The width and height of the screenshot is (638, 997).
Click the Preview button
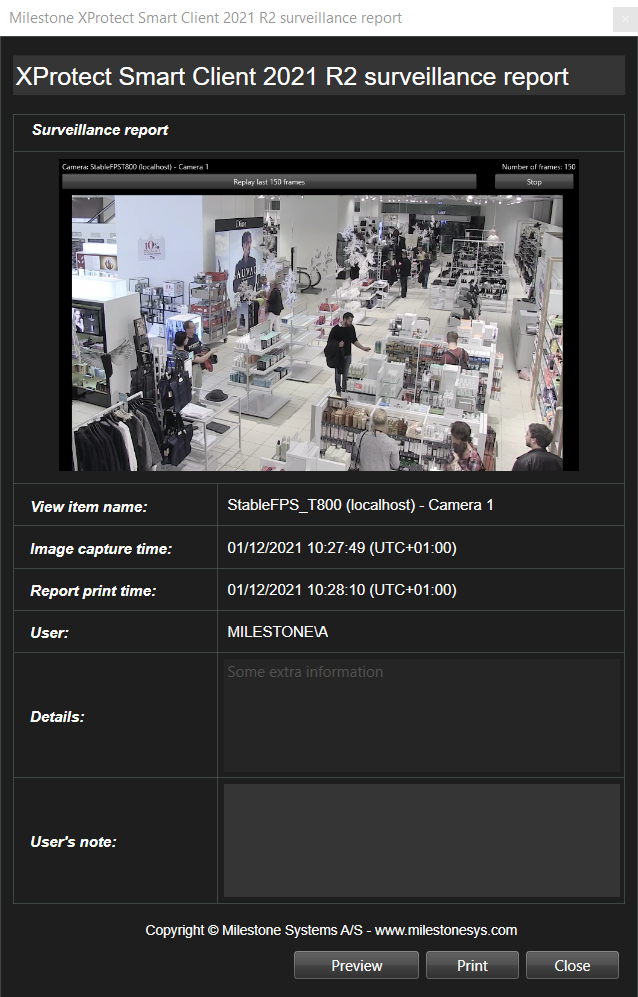[356, 965]
